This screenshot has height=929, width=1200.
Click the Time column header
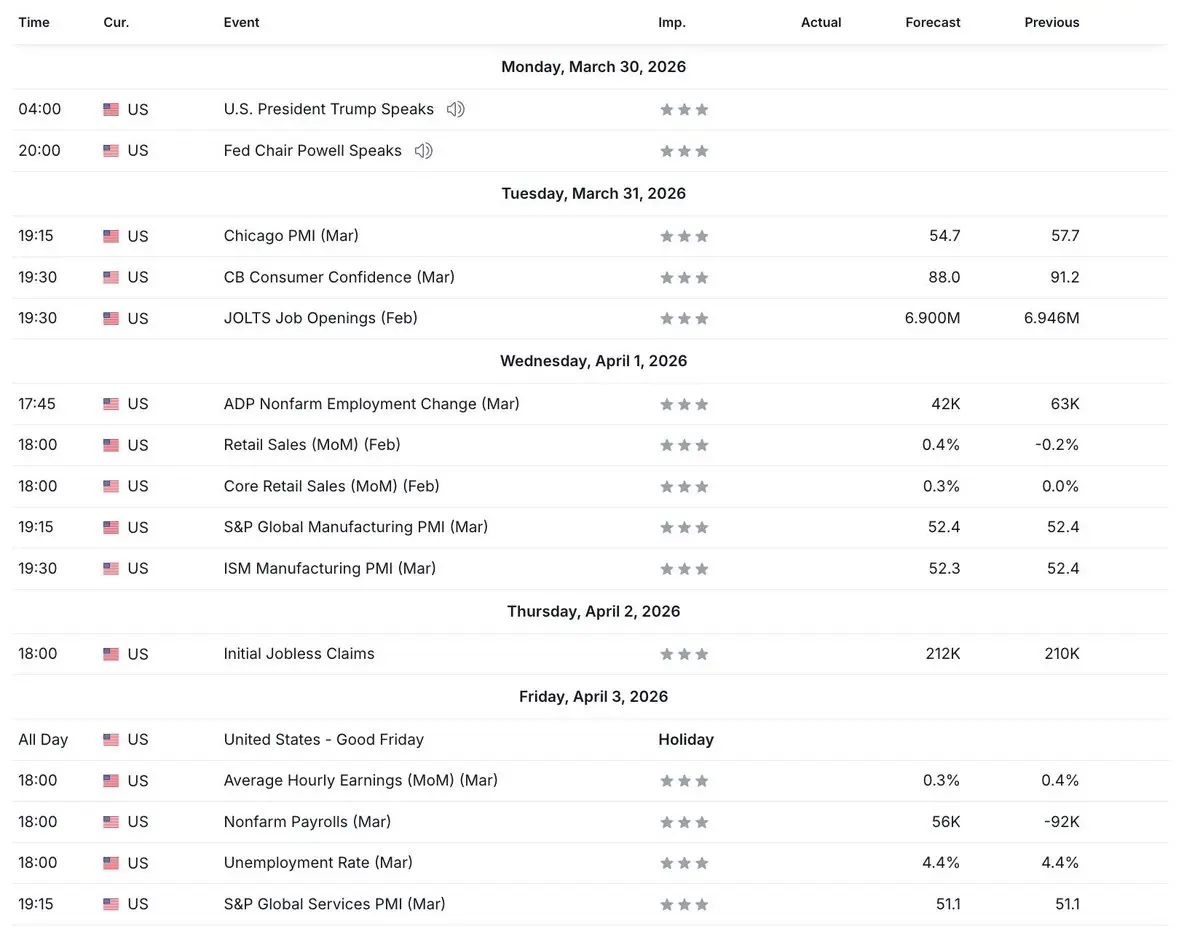point(34,22)
